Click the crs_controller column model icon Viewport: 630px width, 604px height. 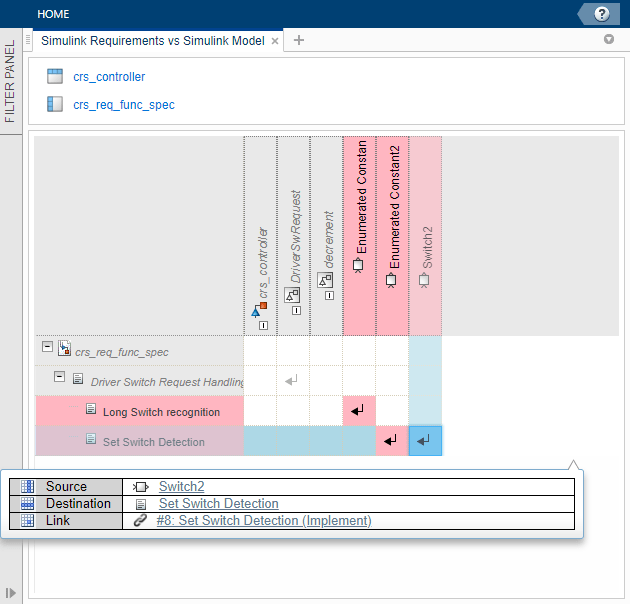[x=259, y=309]
